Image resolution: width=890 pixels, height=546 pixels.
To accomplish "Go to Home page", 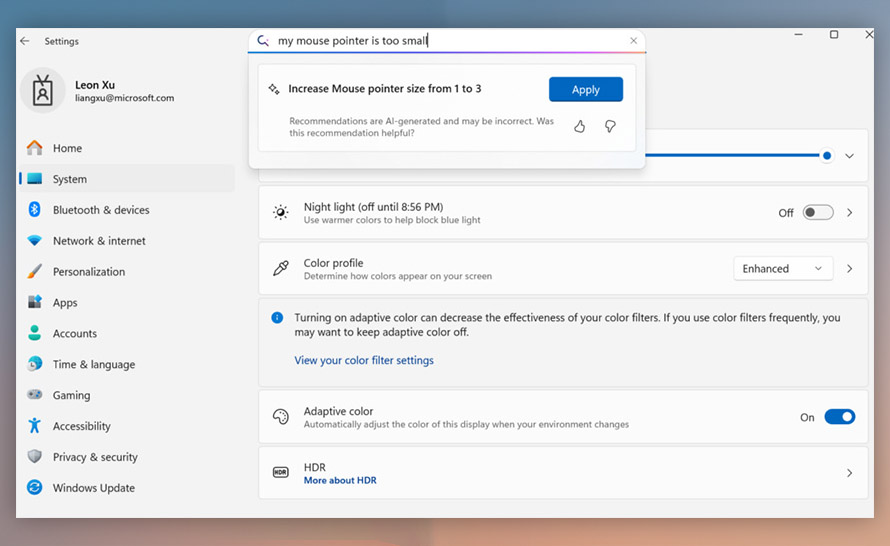I will [x=127, y=148].
